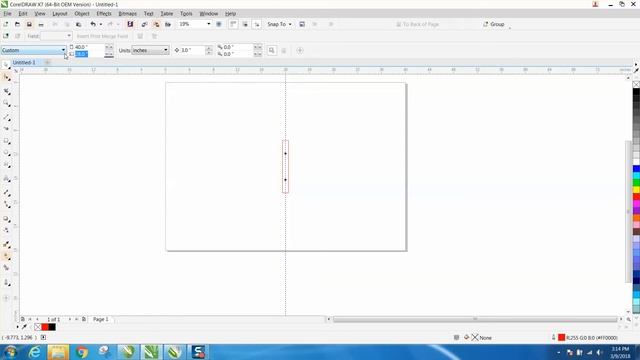Click the yellow swatch in color palette
This screenshot has height=360, width=640.
click(x=636, y=190)
